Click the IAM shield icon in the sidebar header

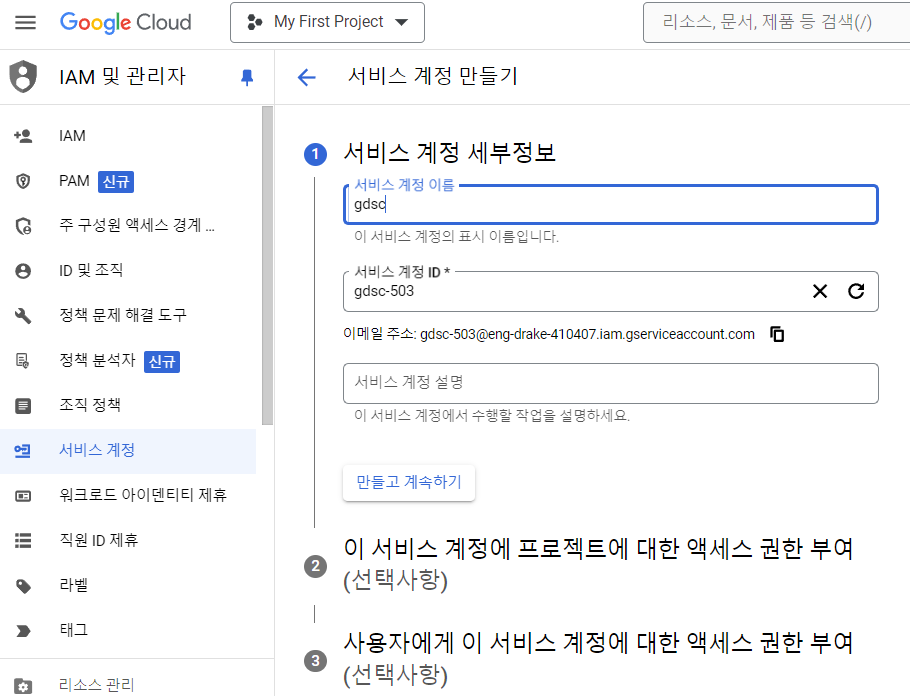(23, 77)
